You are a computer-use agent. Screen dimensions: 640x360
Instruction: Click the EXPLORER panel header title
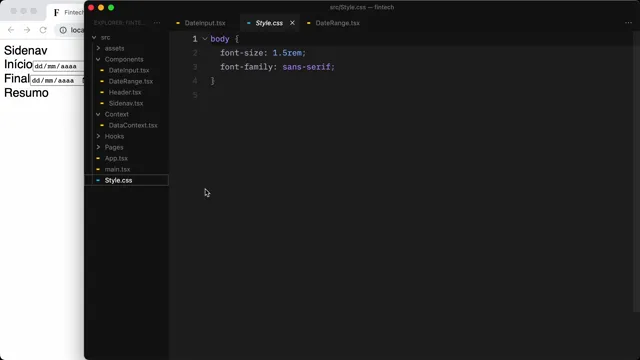click(119, 23)
